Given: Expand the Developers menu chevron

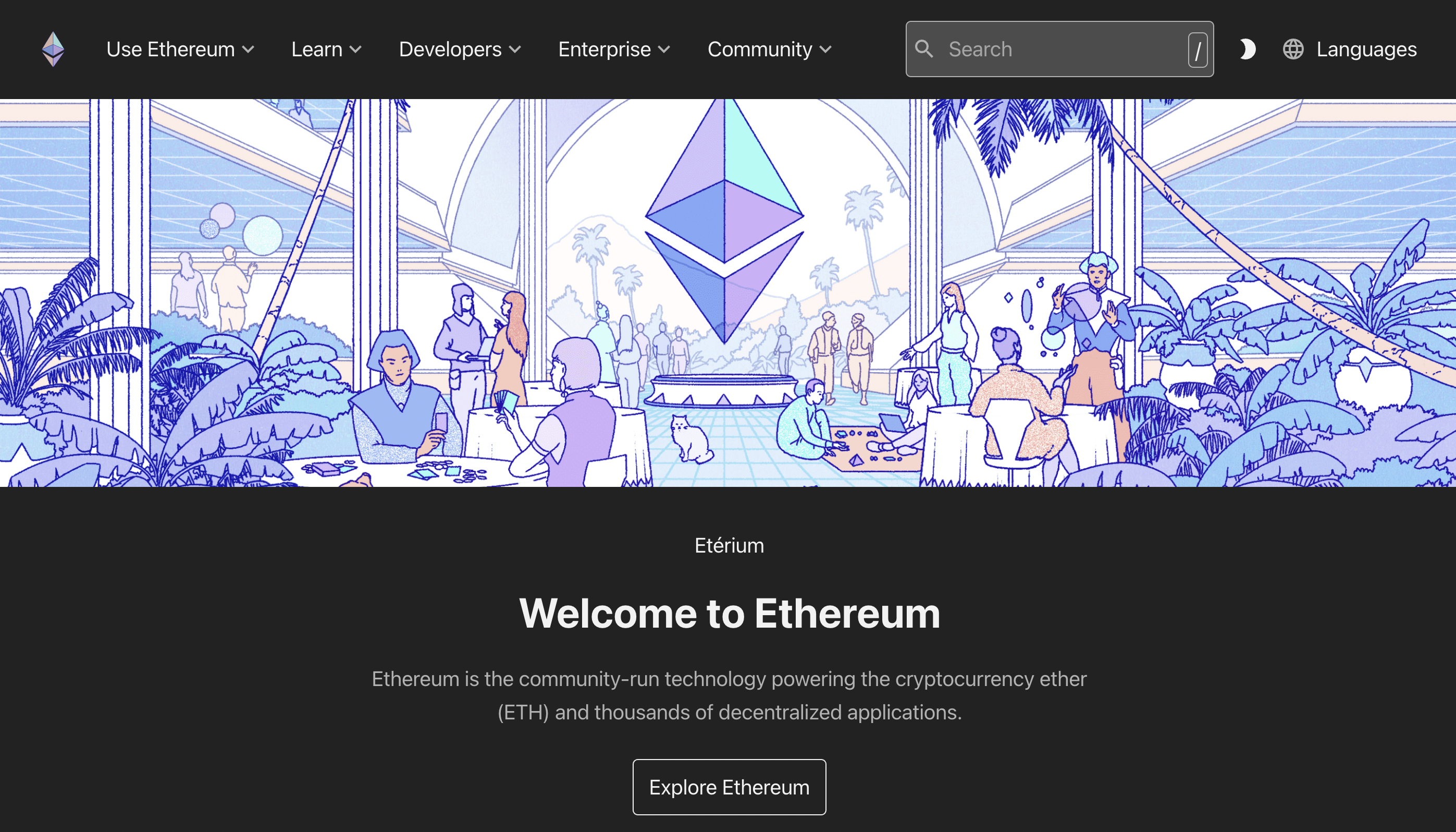Looking at the screenshot, I should [x=515, y=50].
